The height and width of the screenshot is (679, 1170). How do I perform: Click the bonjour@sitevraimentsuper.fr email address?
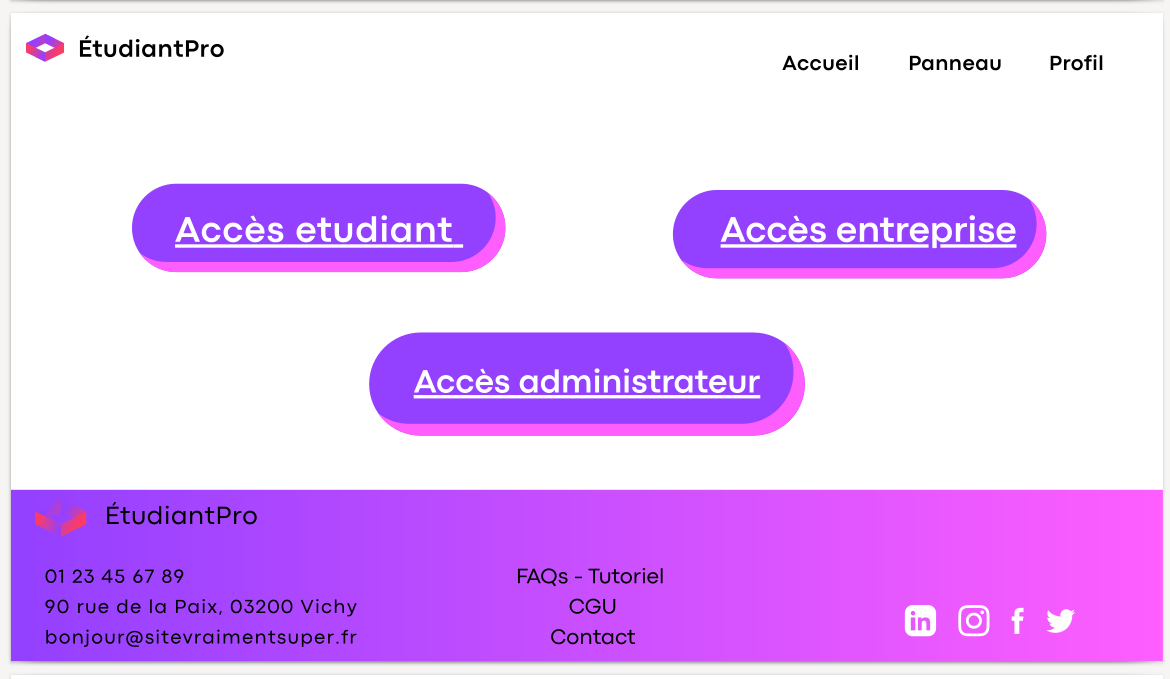click(x=200, y=637)
